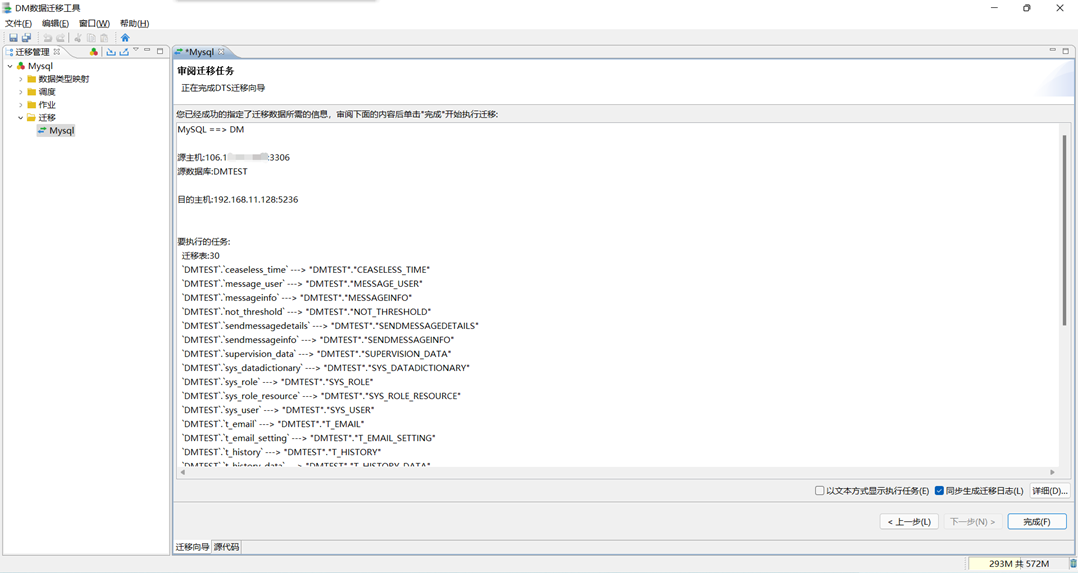Click the Save toolbar icon

click(13, 38)
